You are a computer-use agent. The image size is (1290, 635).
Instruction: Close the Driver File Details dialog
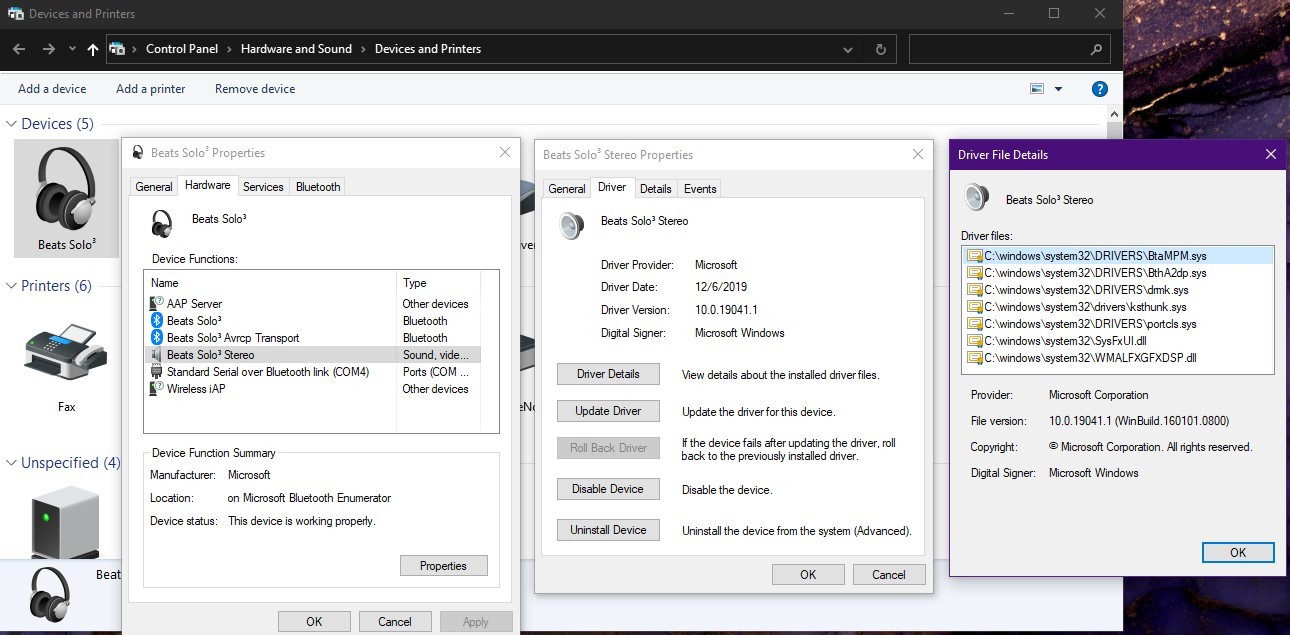[x=1270, y=154]
